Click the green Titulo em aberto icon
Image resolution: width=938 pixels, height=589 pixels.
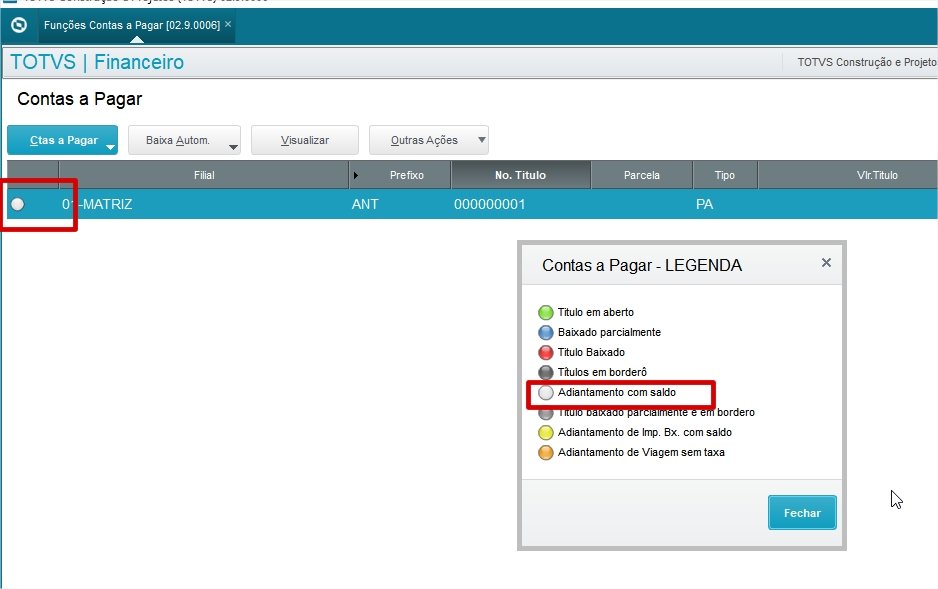tap(546, 312)
